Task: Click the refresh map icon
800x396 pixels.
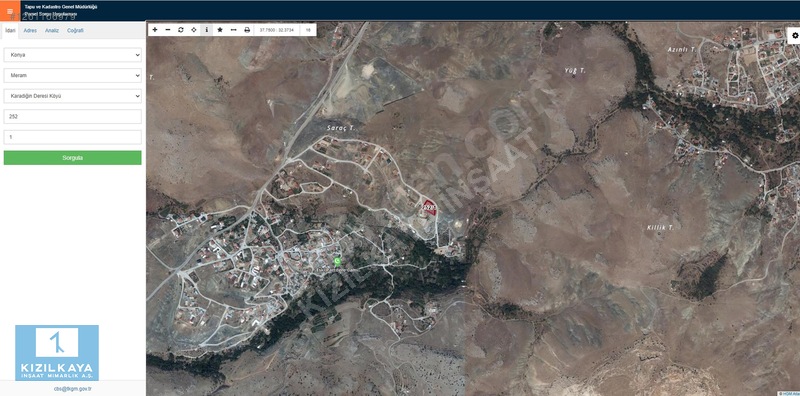Action: pos(181,30)
